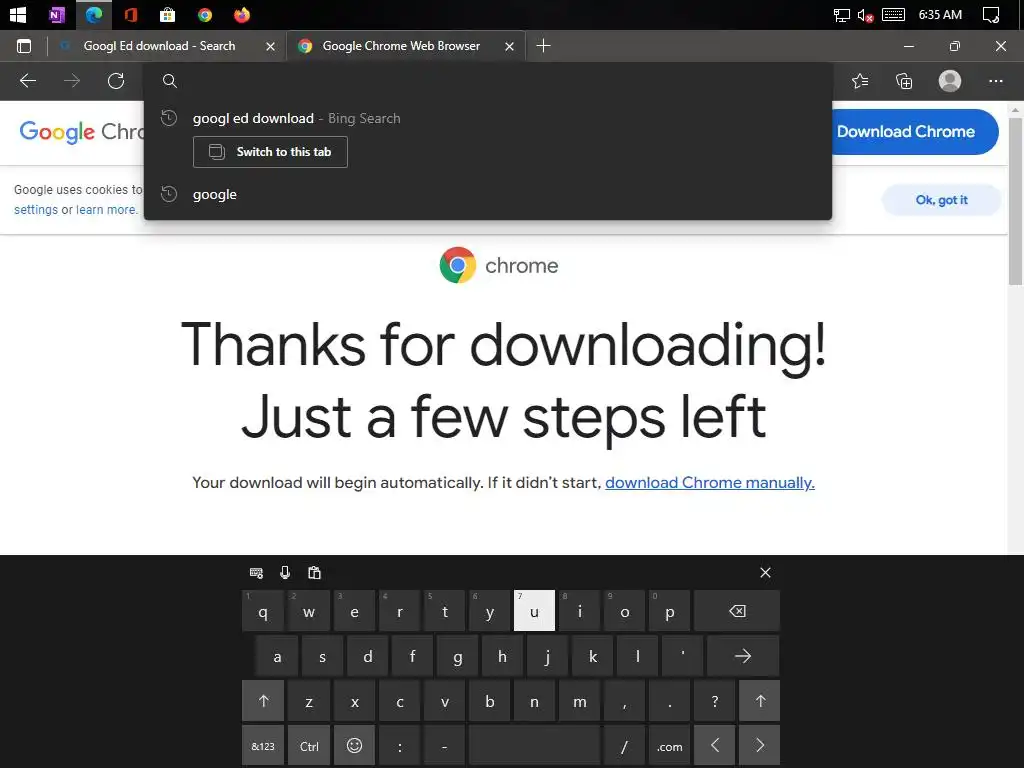Select the Google Chrome Web Browser tab
The width and height of the screenshot is (1024, 768).
(x=401, y=46)
